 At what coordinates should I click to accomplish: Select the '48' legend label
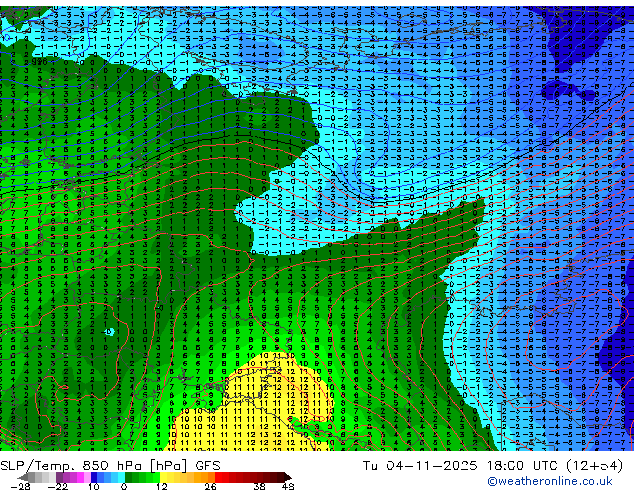tap(288, 486)
